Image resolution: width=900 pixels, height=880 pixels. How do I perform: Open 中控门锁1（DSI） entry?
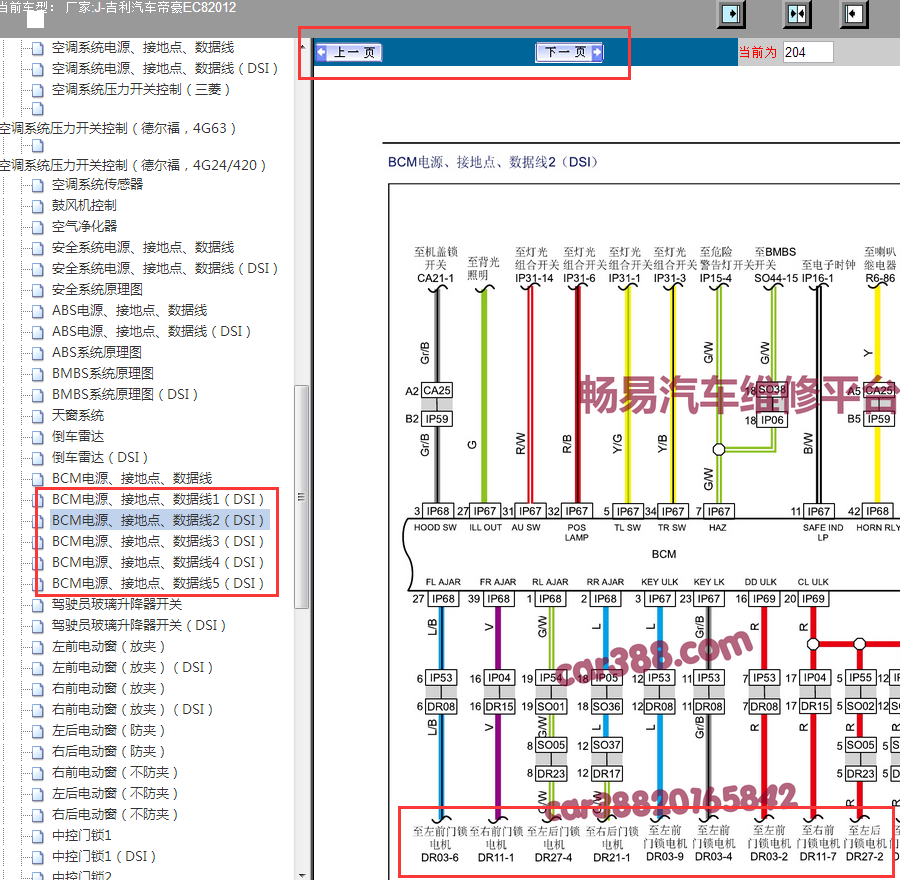click(104, 857)
